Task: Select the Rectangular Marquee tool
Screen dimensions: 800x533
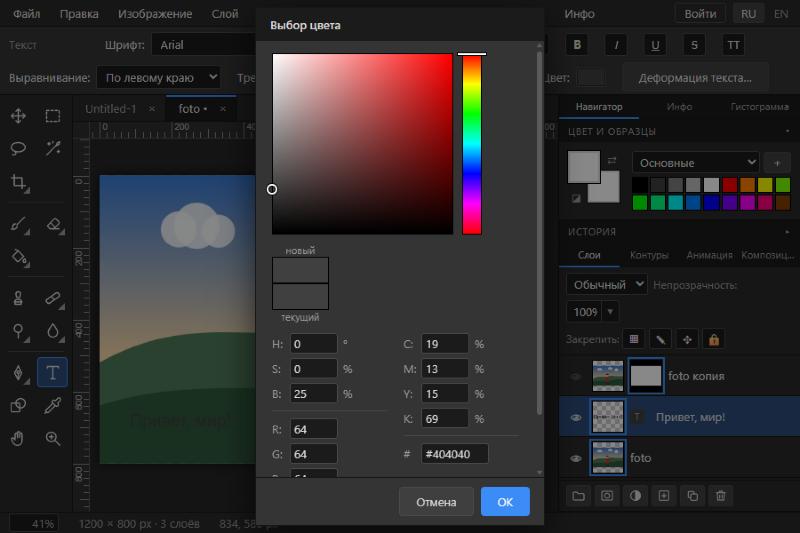Action: coord(53,116)
